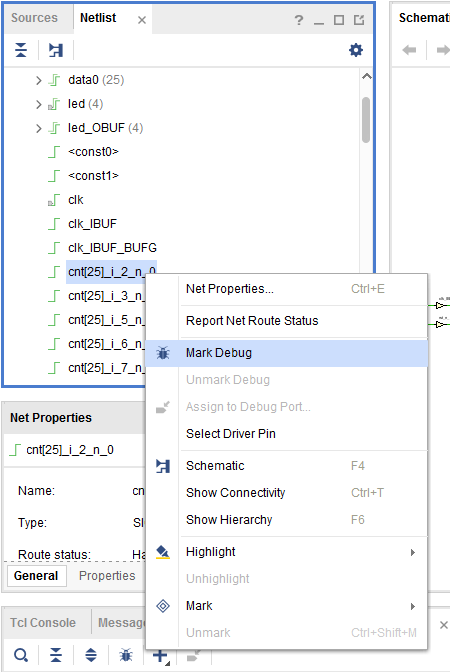Viewport: 450px width, 672px height.
Task: Click the schematic back arrow
Action: point(409,50)
